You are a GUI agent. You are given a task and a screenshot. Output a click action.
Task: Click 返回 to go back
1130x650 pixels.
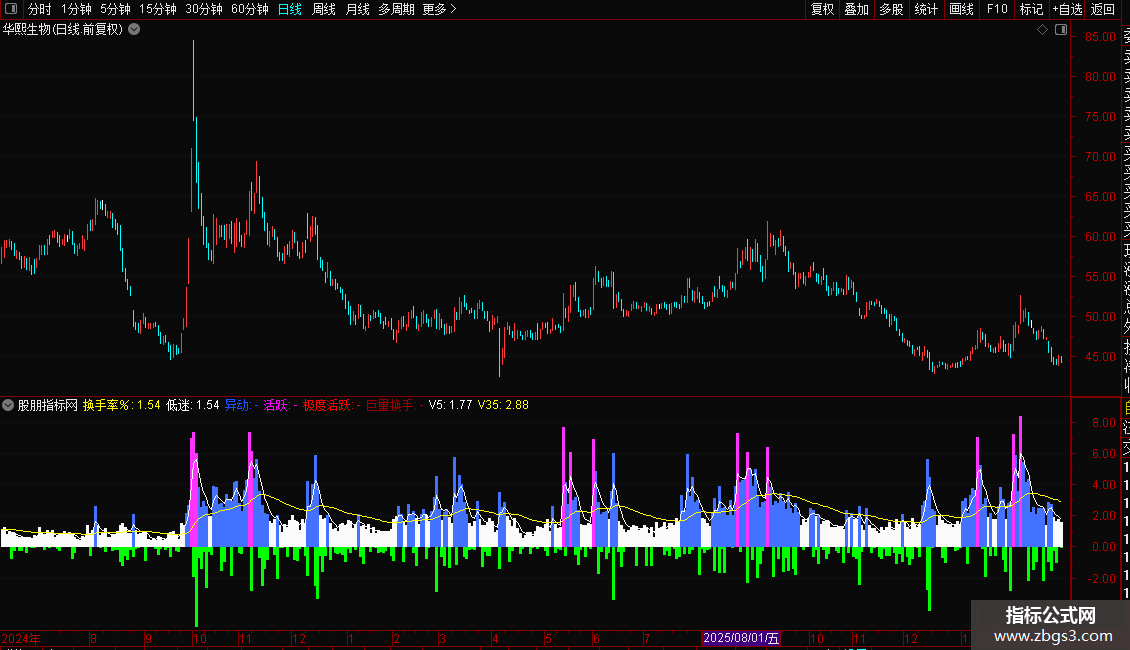[1103, 9]
